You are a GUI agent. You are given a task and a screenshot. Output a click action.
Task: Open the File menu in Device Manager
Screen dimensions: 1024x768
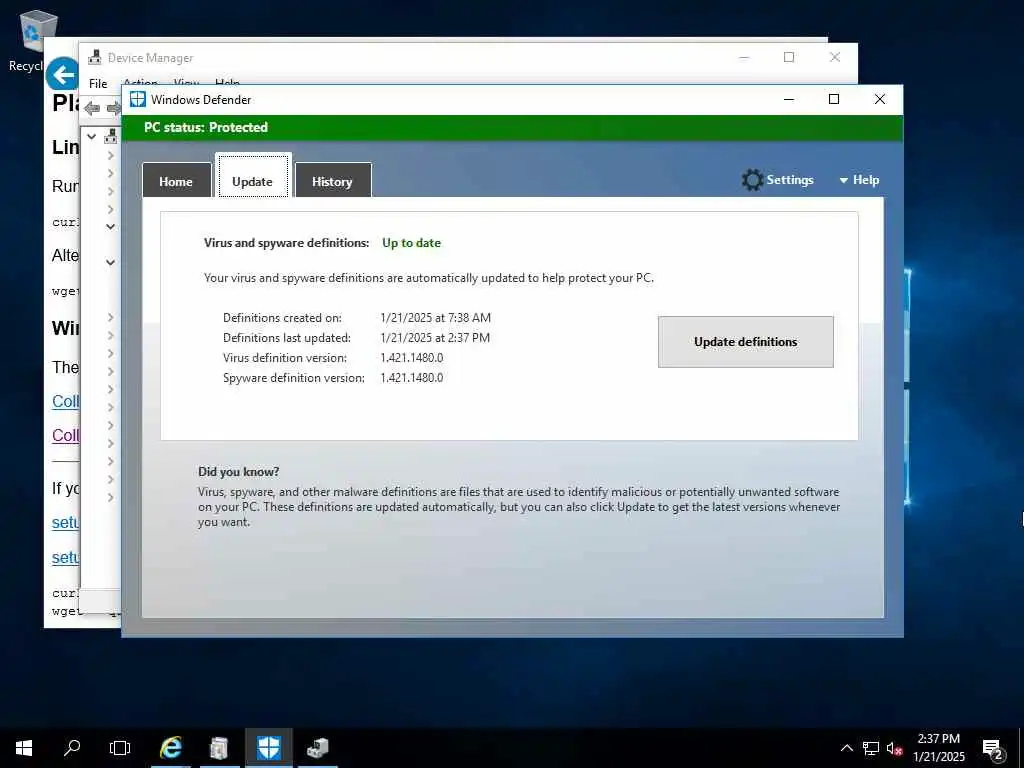pyautogui.click(x=98, y=84)
